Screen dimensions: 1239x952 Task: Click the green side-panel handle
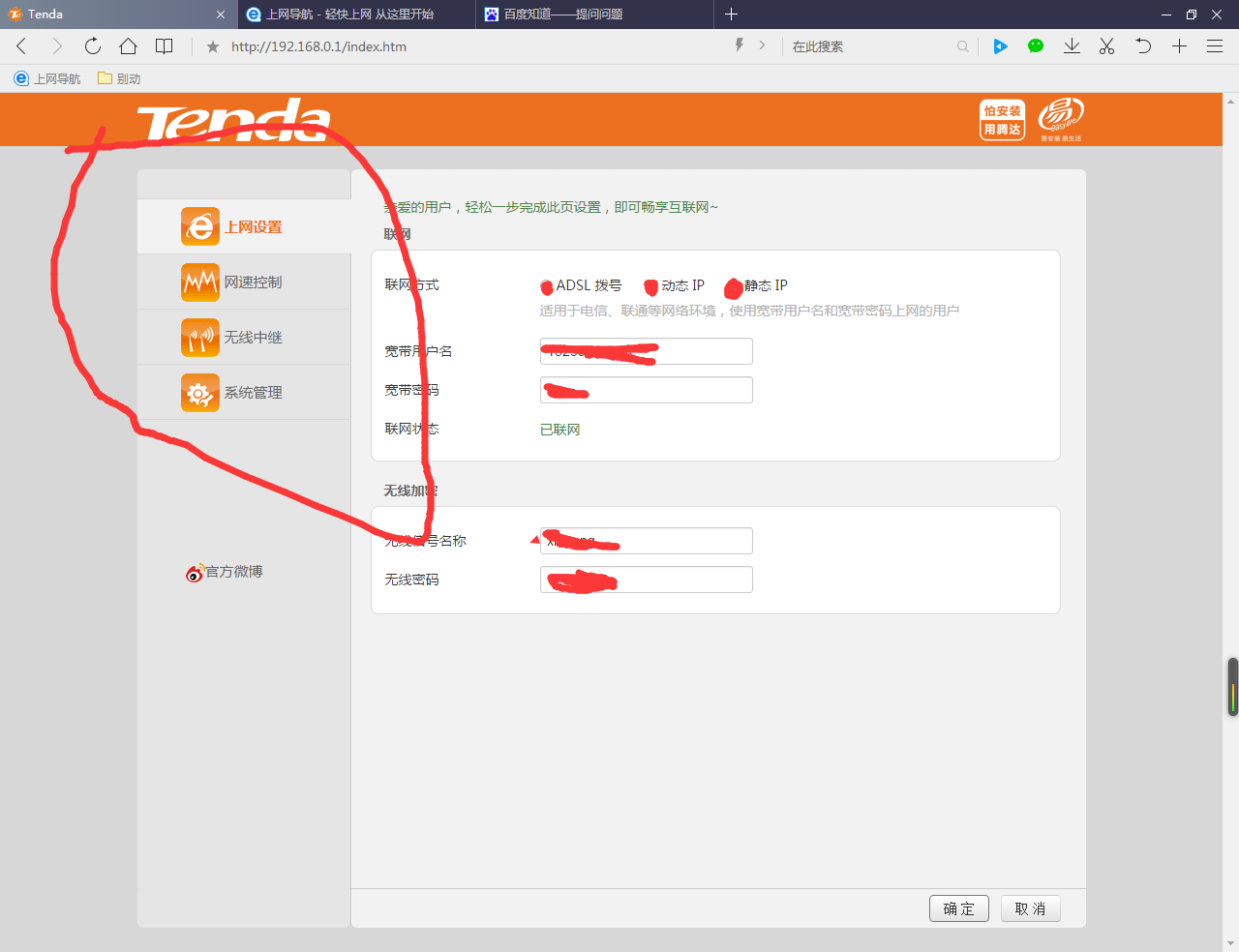tap(1233, 687)
